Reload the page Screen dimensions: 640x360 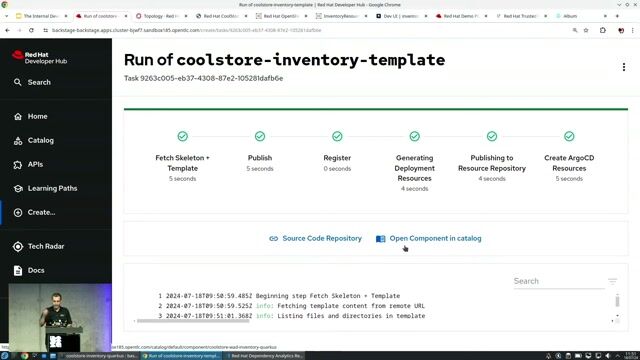click(x=31, y=30)
